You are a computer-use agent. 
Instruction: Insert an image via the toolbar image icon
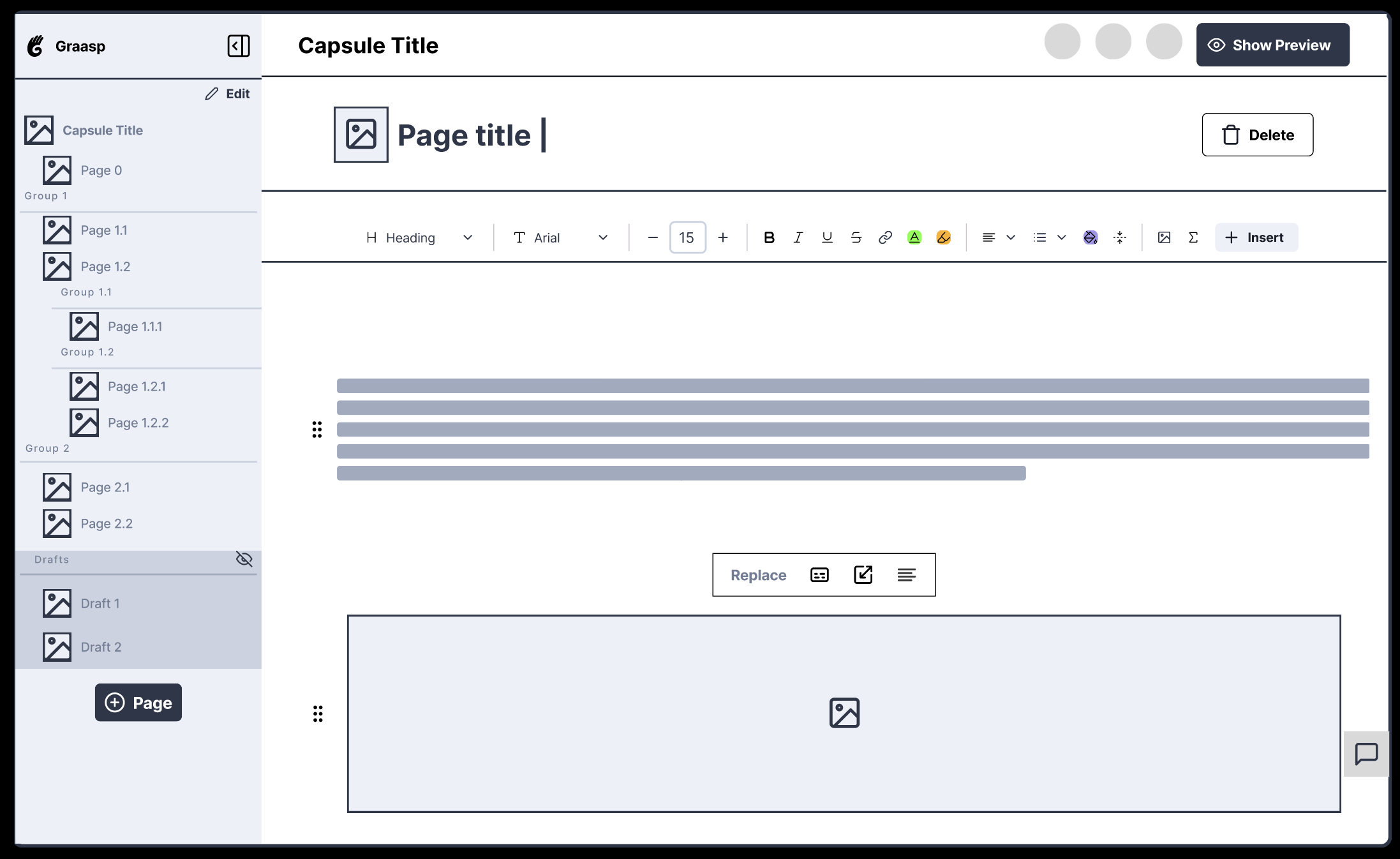(1165, 237)
